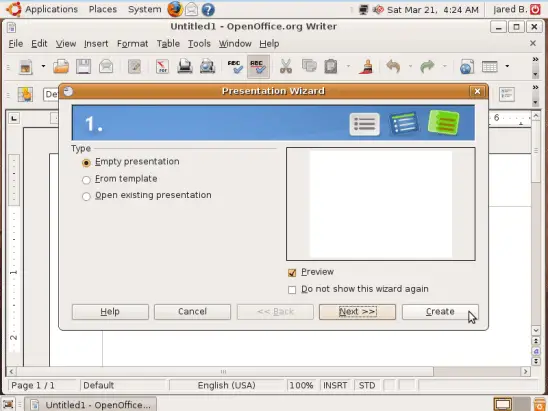Close the Presentation Wizard dialog
548x411 pixels.
click(x=477, y=92)
